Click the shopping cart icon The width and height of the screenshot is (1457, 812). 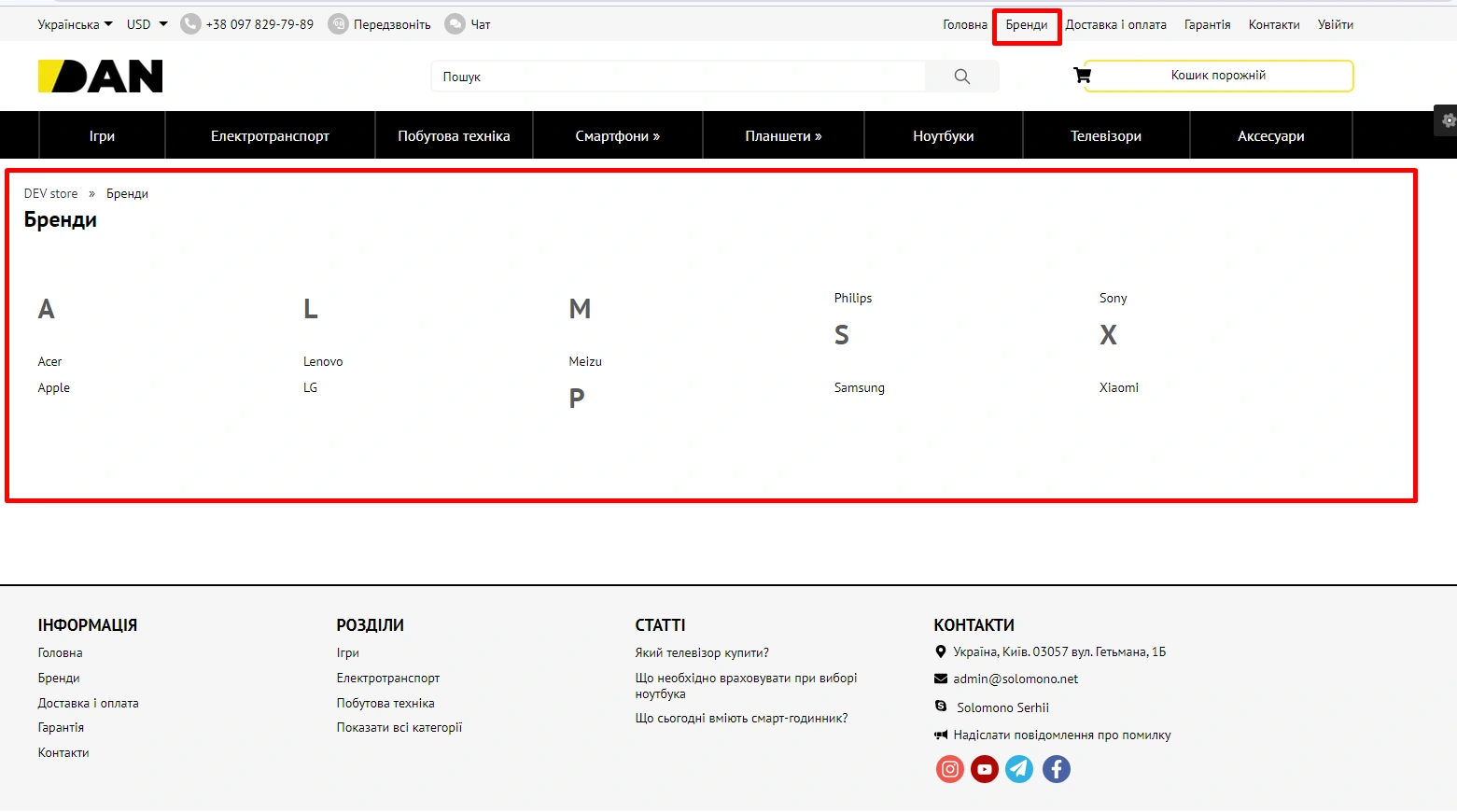[x=1082, y=76]
